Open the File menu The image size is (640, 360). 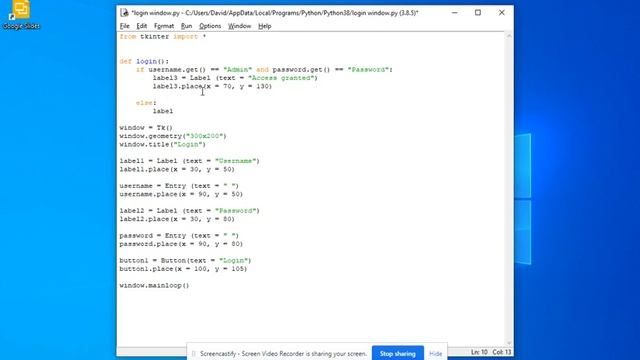[124, 26]
